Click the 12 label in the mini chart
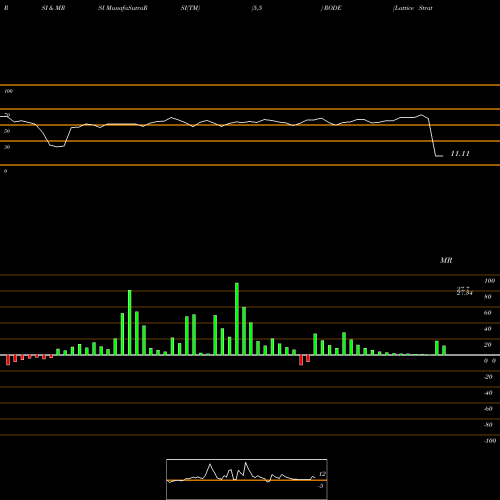Image resolution: width=500 pixels, height=500 pixels. click(322, 474)
